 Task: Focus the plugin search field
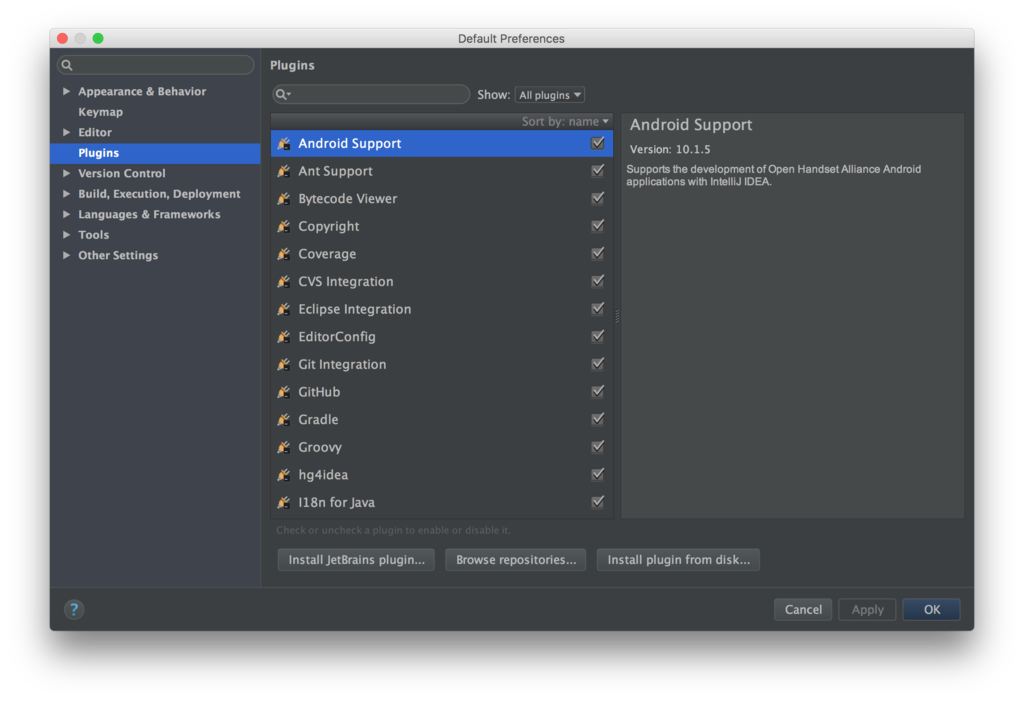tap(371, 95)
